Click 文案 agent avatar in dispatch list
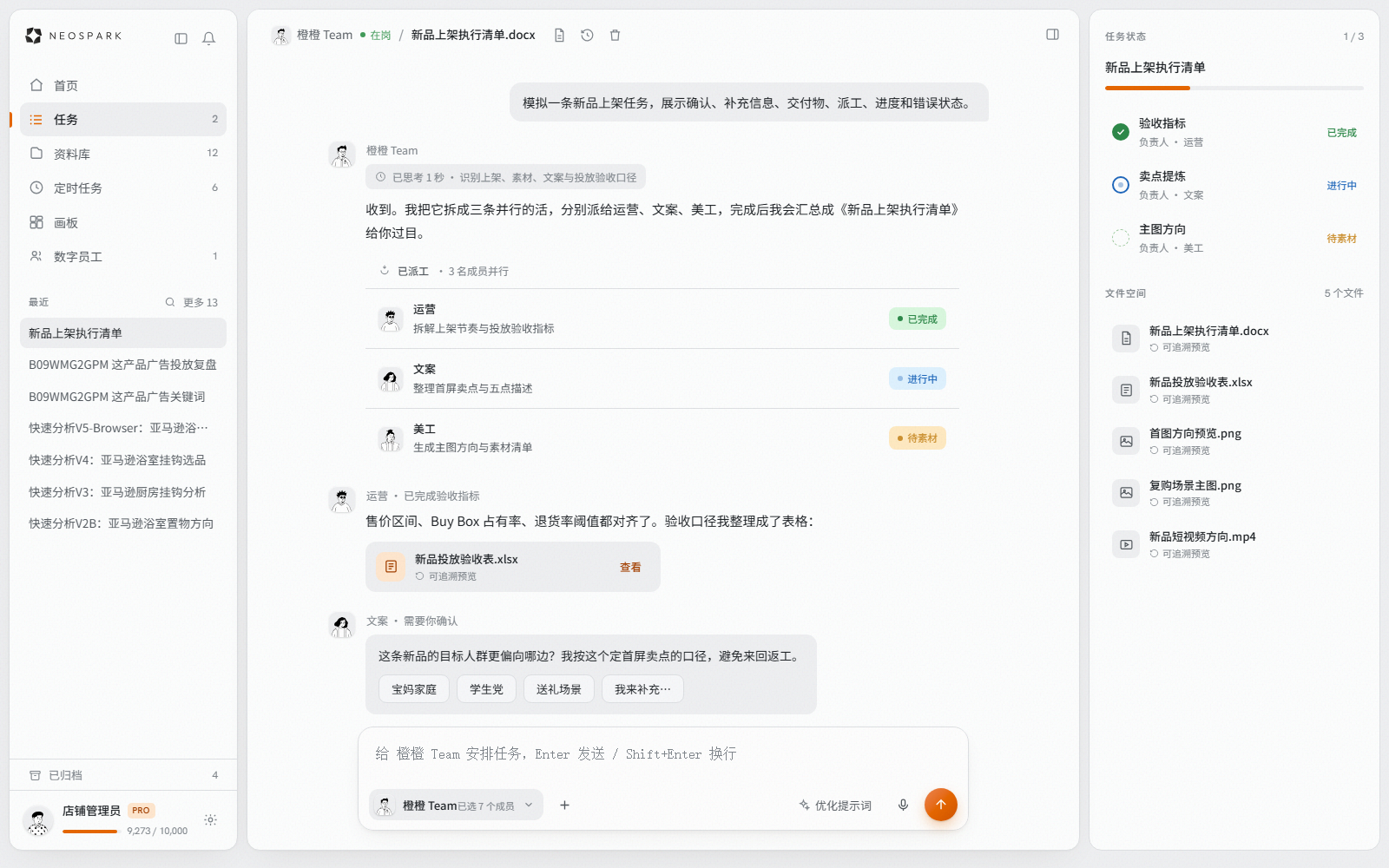 coord(391,378)
